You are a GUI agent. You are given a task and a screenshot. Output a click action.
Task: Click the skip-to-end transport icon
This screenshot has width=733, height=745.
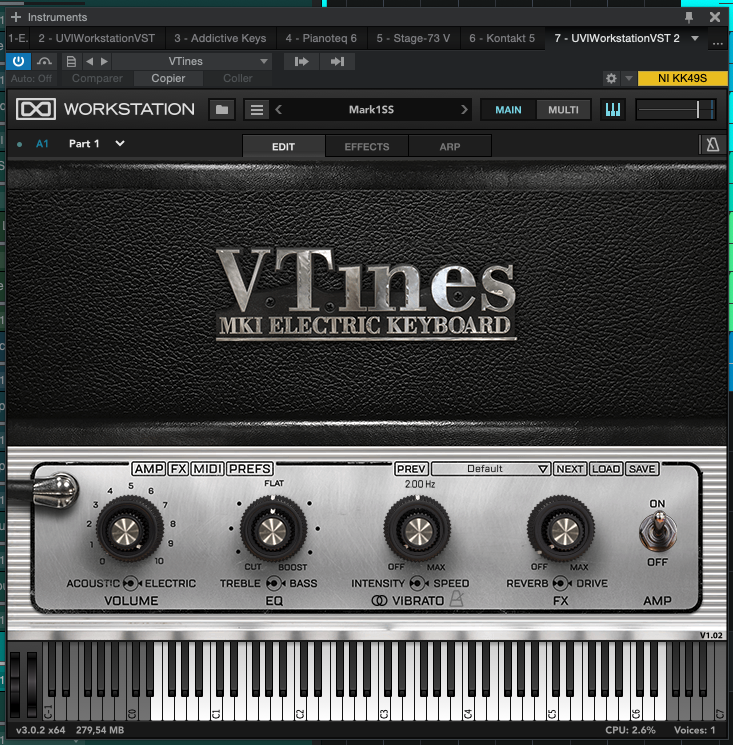point(337,61)
